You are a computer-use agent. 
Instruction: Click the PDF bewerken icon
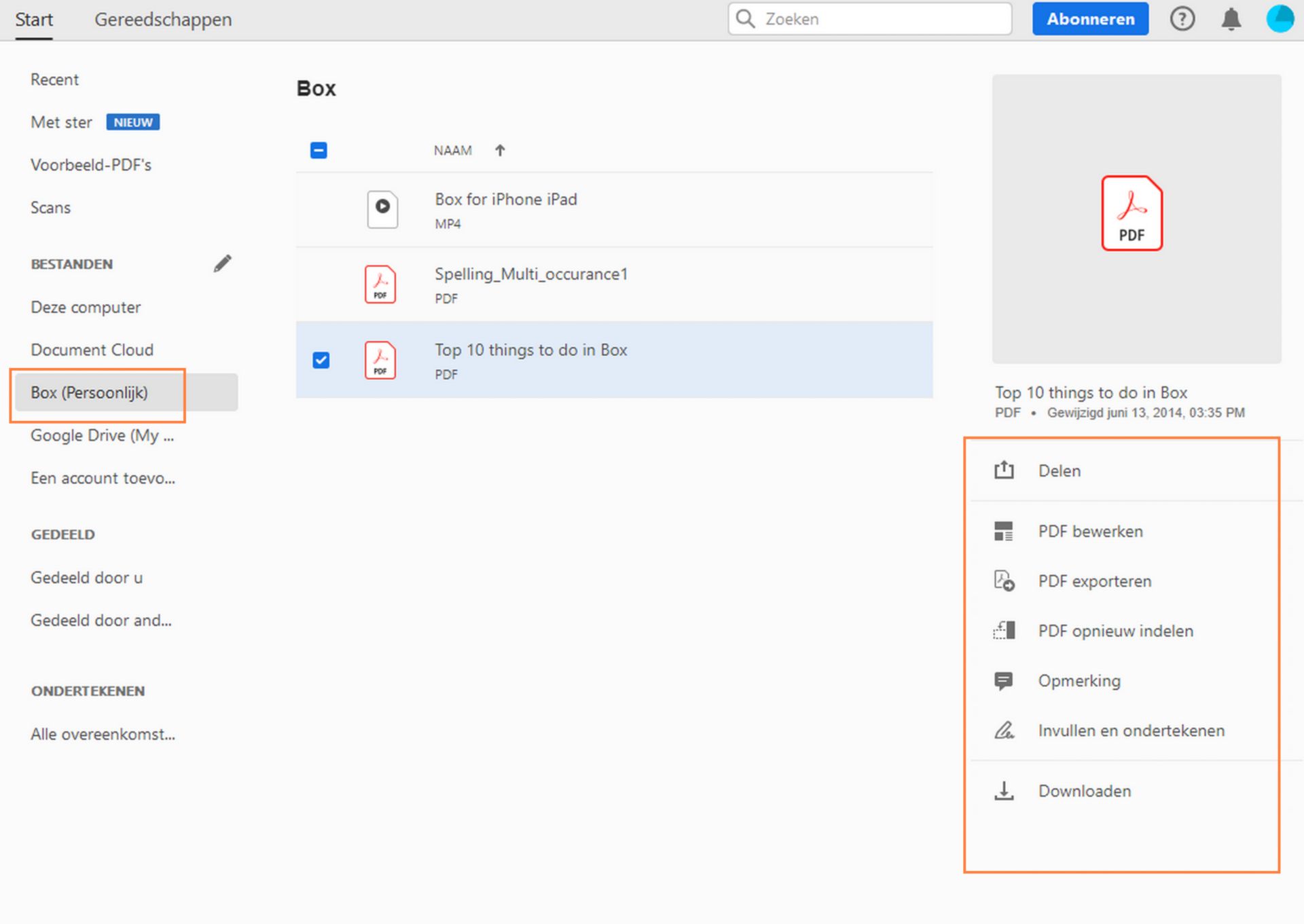(x=1004, y=531)
